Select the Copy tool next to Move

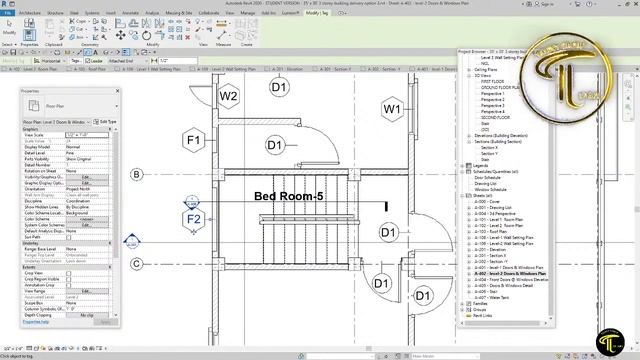point(133,36)
